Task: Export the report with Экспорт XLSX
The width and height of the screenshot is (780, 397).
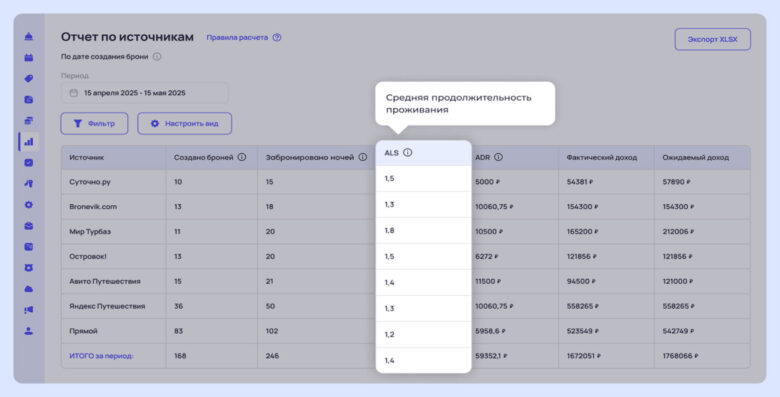Action: pos(712,39)
